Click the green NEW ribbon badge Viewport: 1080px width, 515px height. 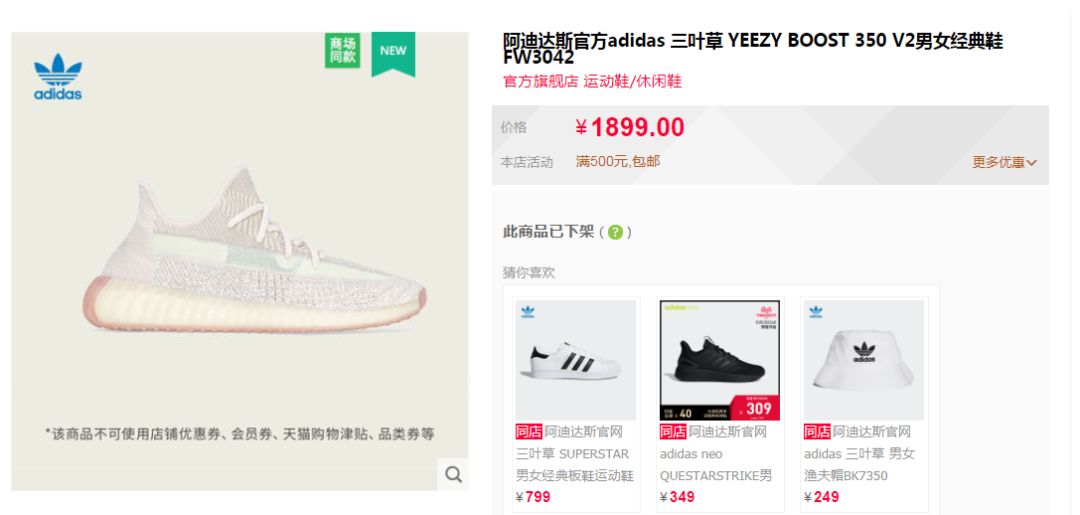click(393, 52)
